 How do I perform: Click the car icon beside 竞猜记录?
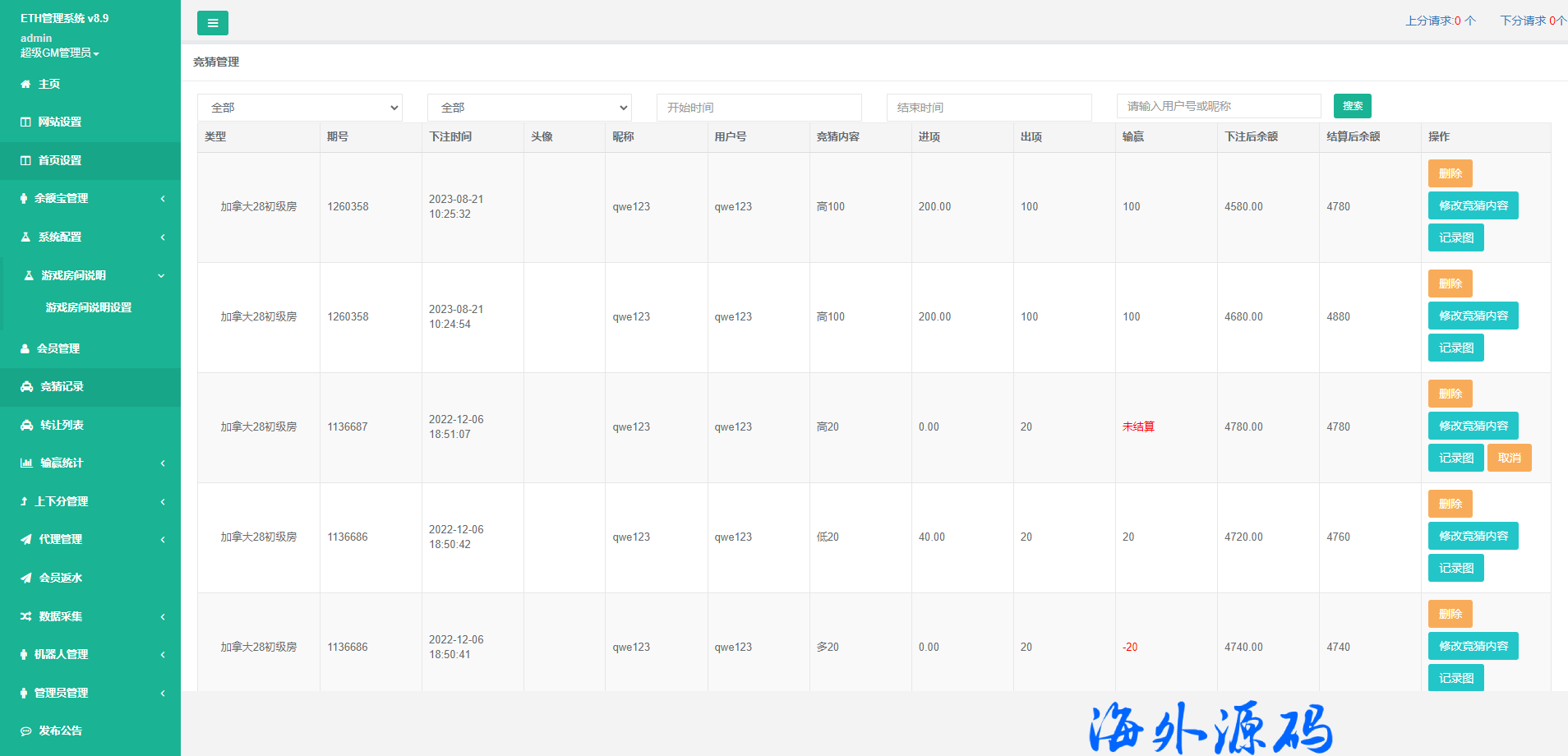[x=26, y=386]
